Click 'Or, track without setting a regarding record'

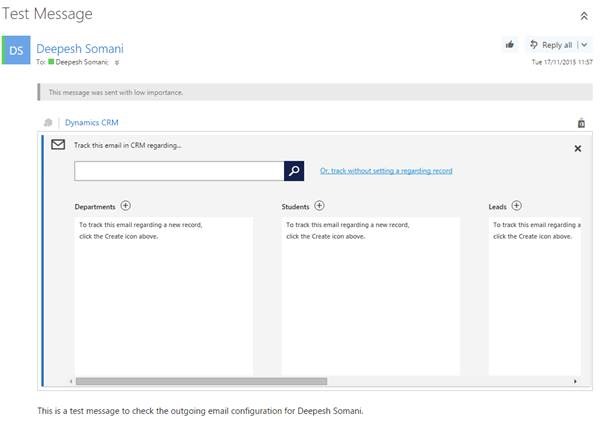(385, 171)
